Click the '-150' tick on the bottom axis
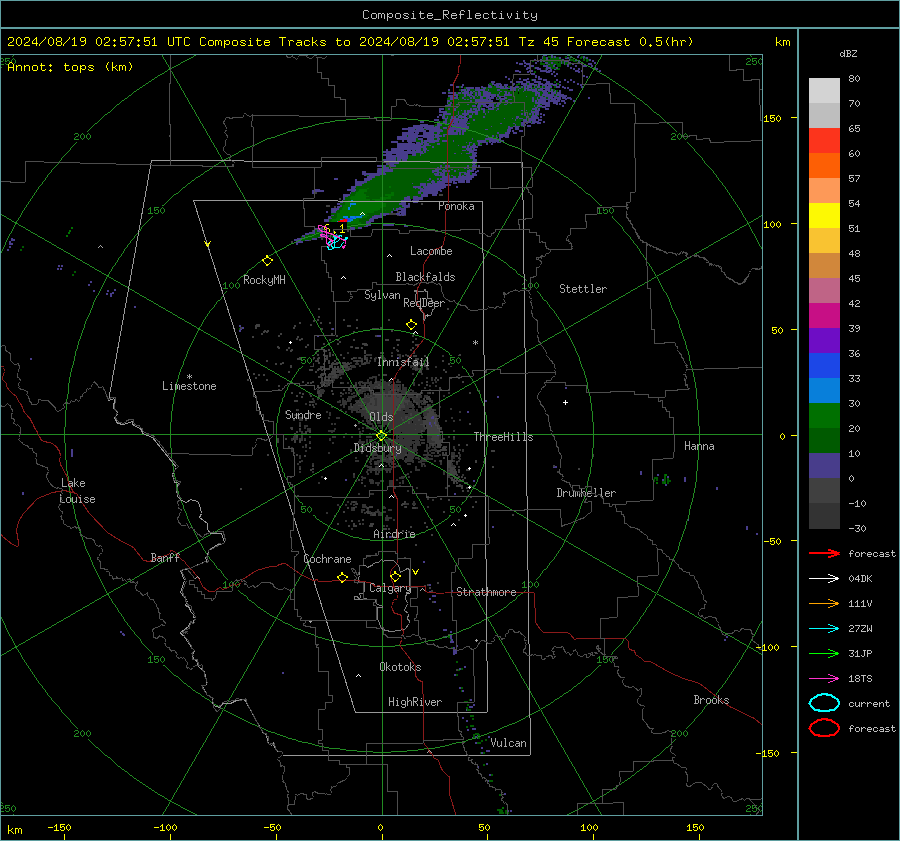 click(x=59, y=827)
